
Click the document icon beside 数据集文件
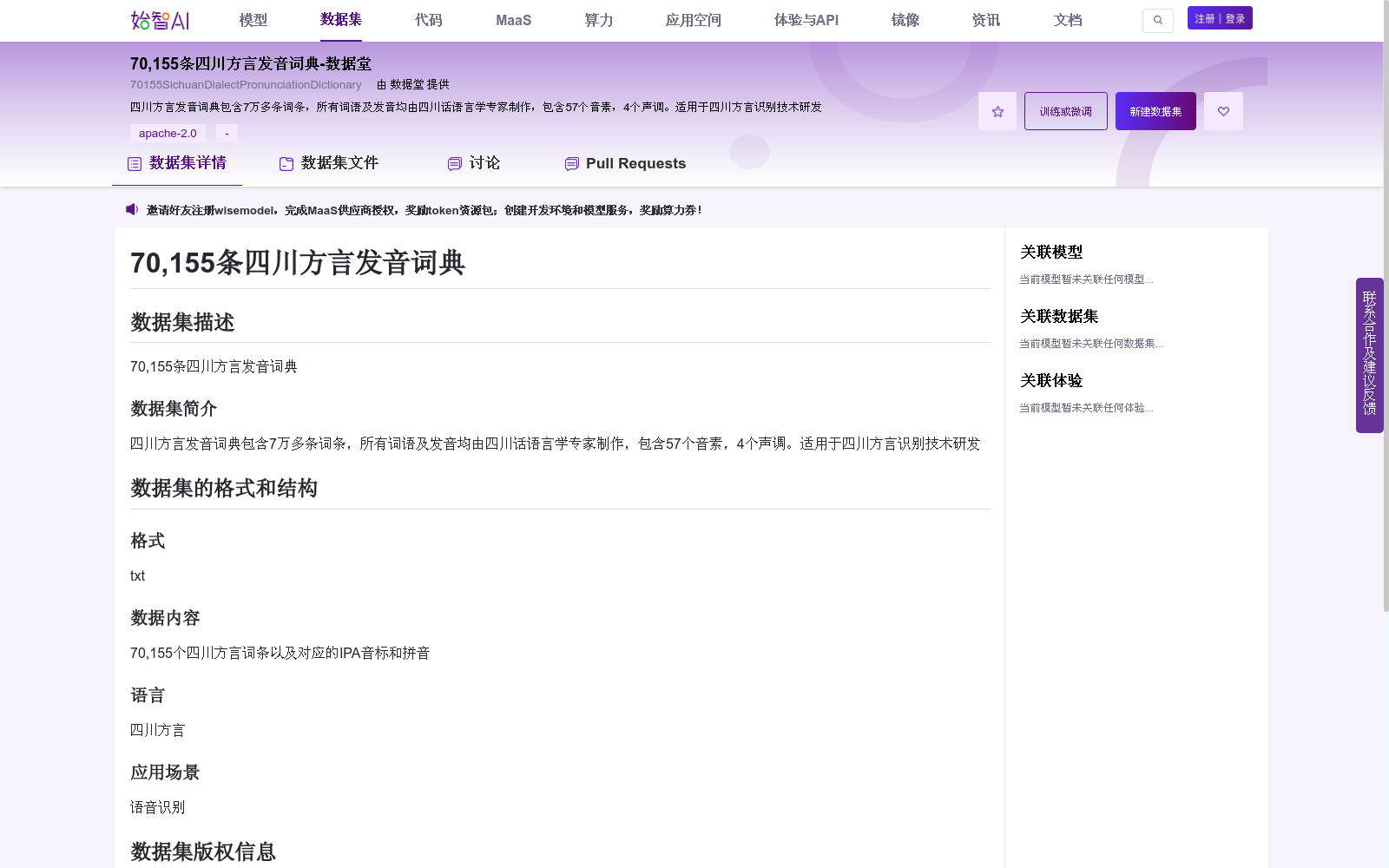point(285,162)
